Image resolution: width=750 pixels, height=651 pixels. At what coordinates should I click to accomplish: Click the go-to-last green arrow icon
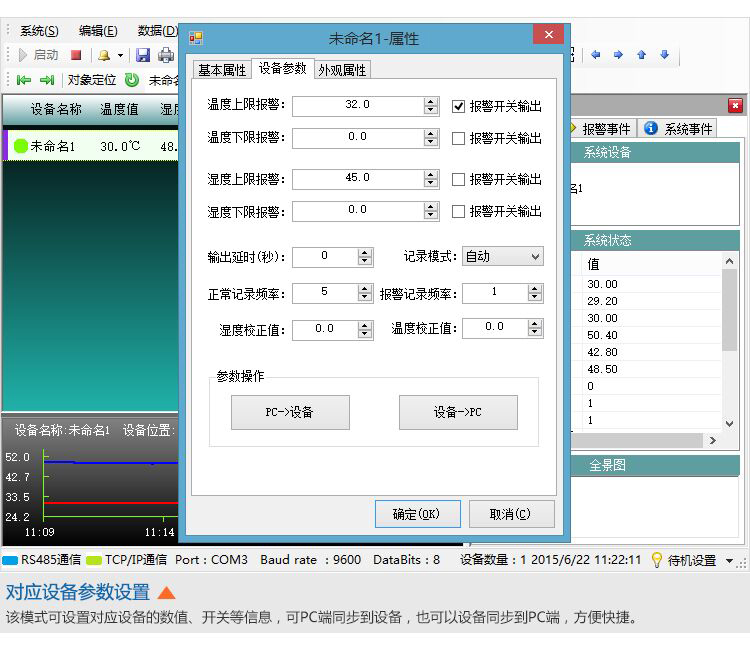[46, 80]
